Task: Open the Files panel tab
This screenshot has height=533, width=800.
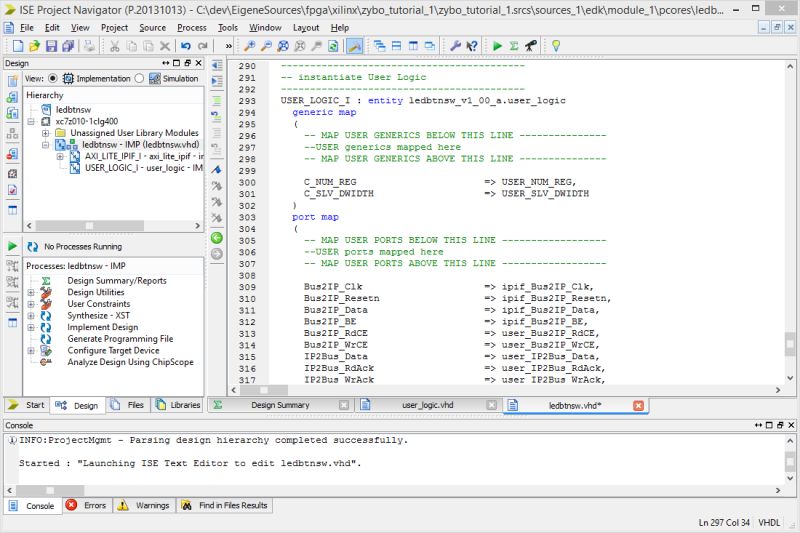Action: (x=128, y=405)
